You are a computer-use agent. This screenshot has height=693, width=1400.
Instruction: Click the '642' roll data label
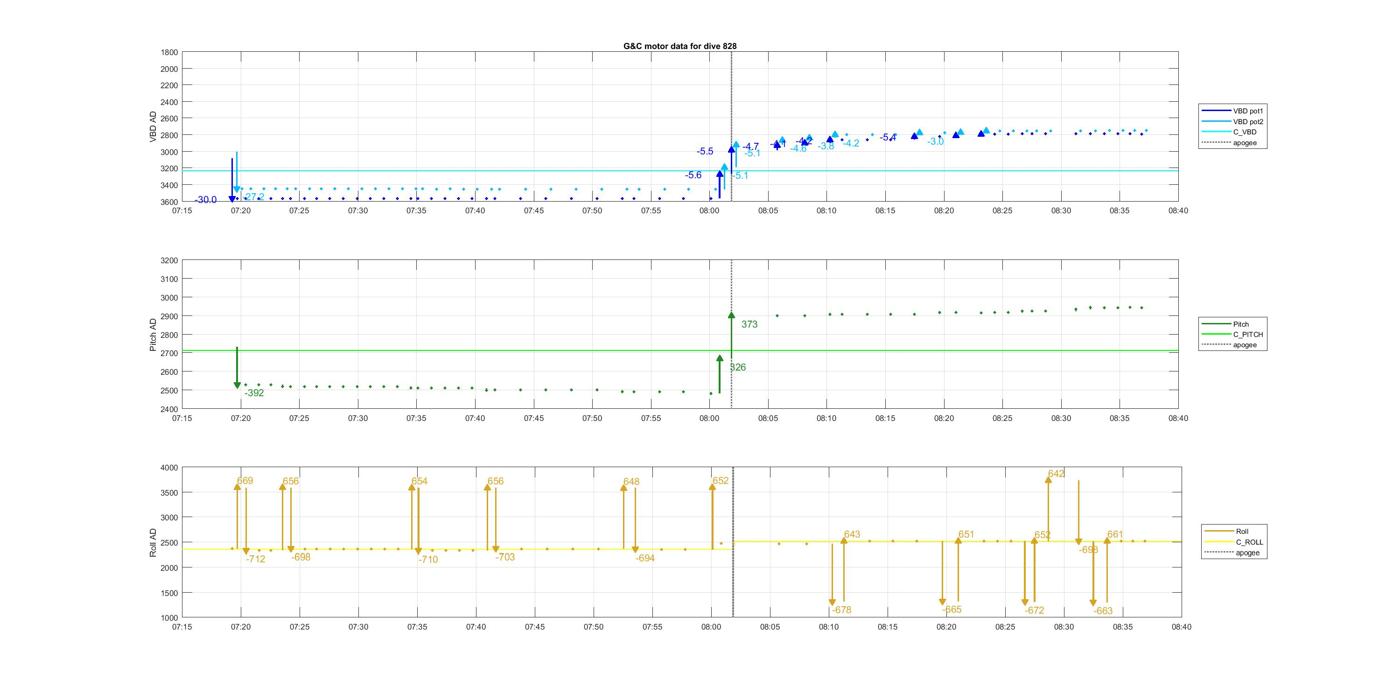(1057, 473)
